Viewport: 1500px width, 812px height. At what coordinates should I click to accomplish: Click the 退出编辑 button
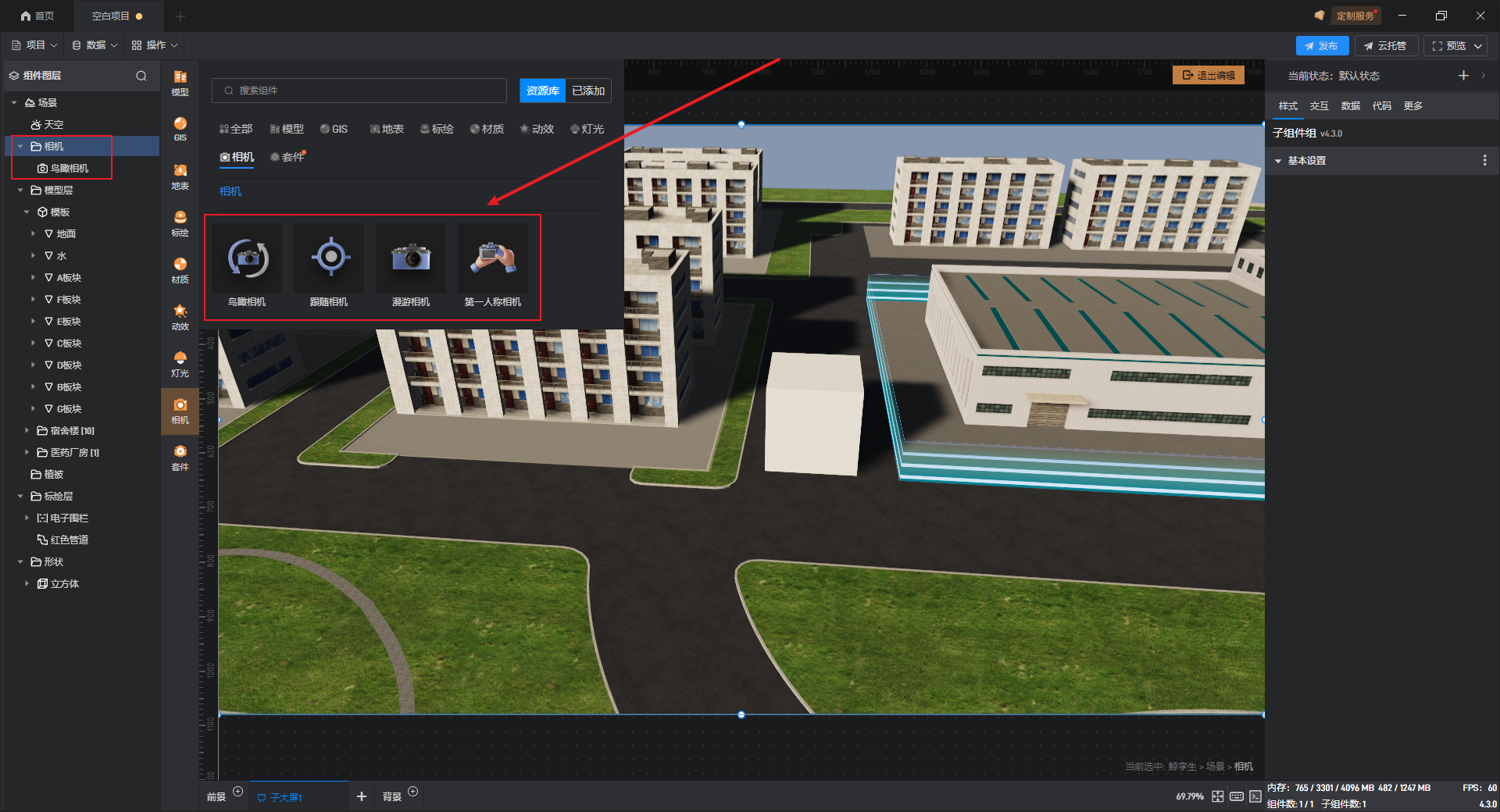[1208, 75]
